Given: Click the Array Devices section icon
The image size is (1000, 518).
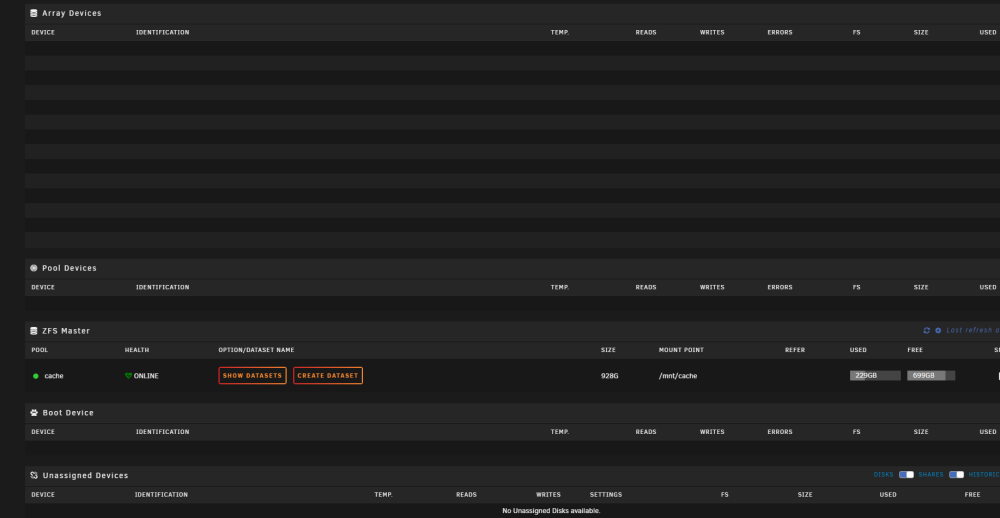Looking at the screenshot, I should 34,13.
